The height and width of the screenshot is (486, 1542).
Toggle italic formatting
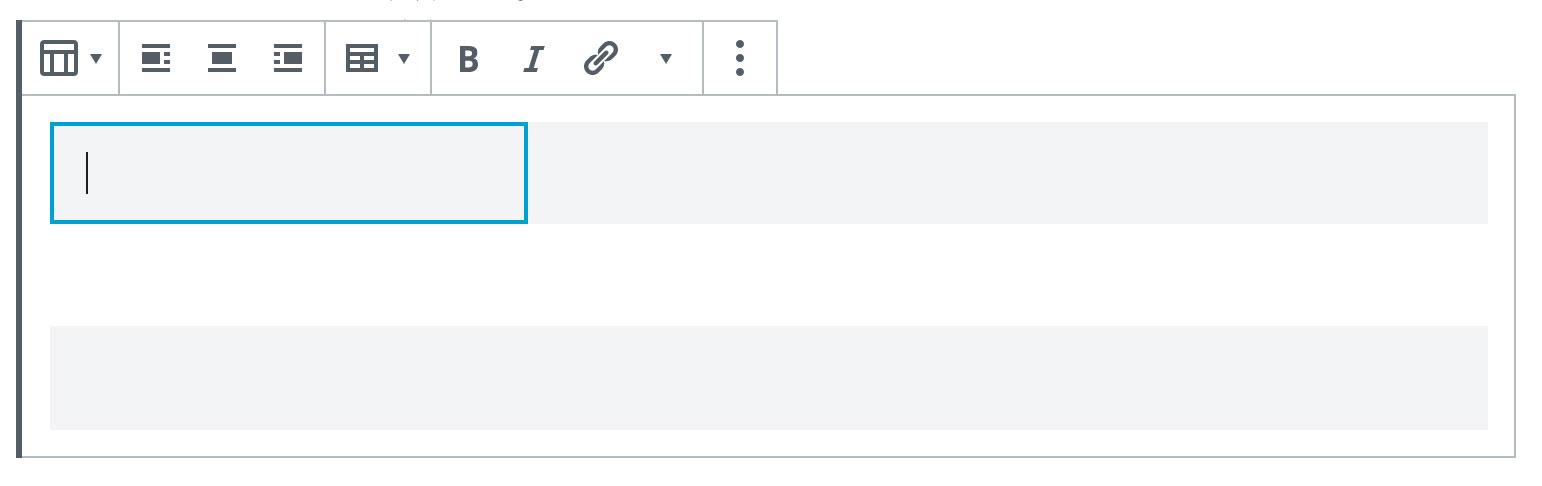pyautogui.click(x=534, y=60)
